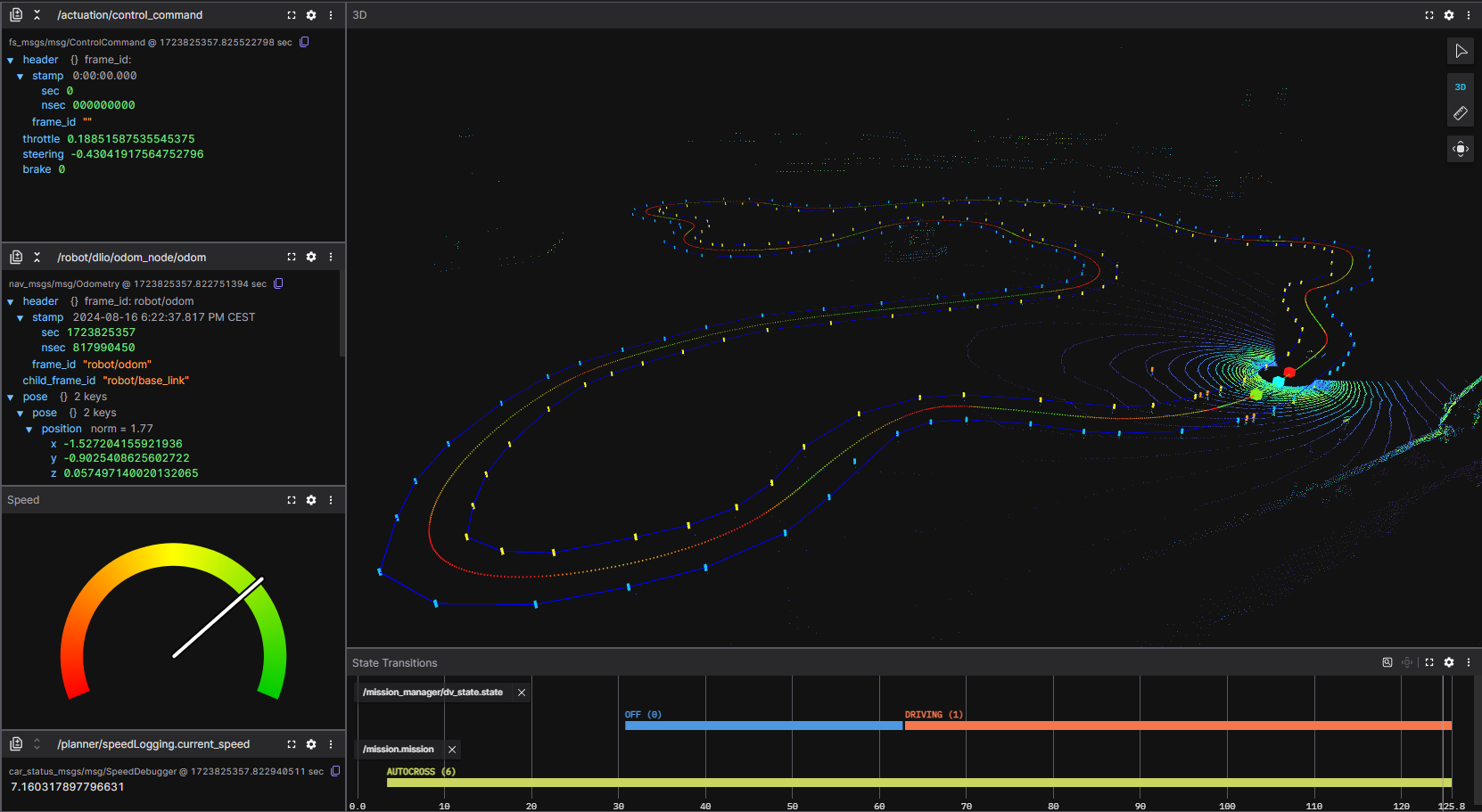The image size is (1482, 812).
Task: Click the zoom icon in State Transitions panel
Action: point(1387,662)
